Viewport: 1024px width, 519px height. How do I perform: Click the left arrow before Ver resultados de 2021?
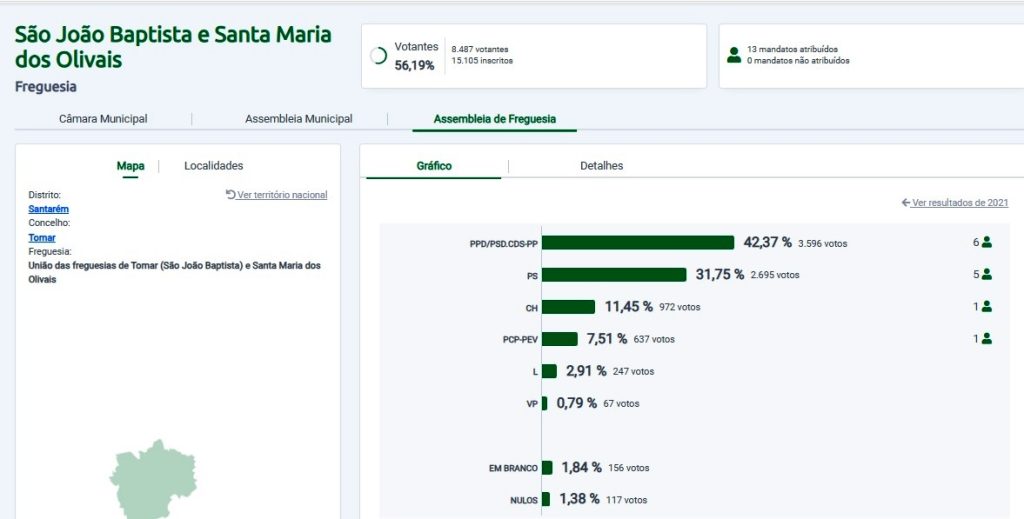tap(906, 203)
